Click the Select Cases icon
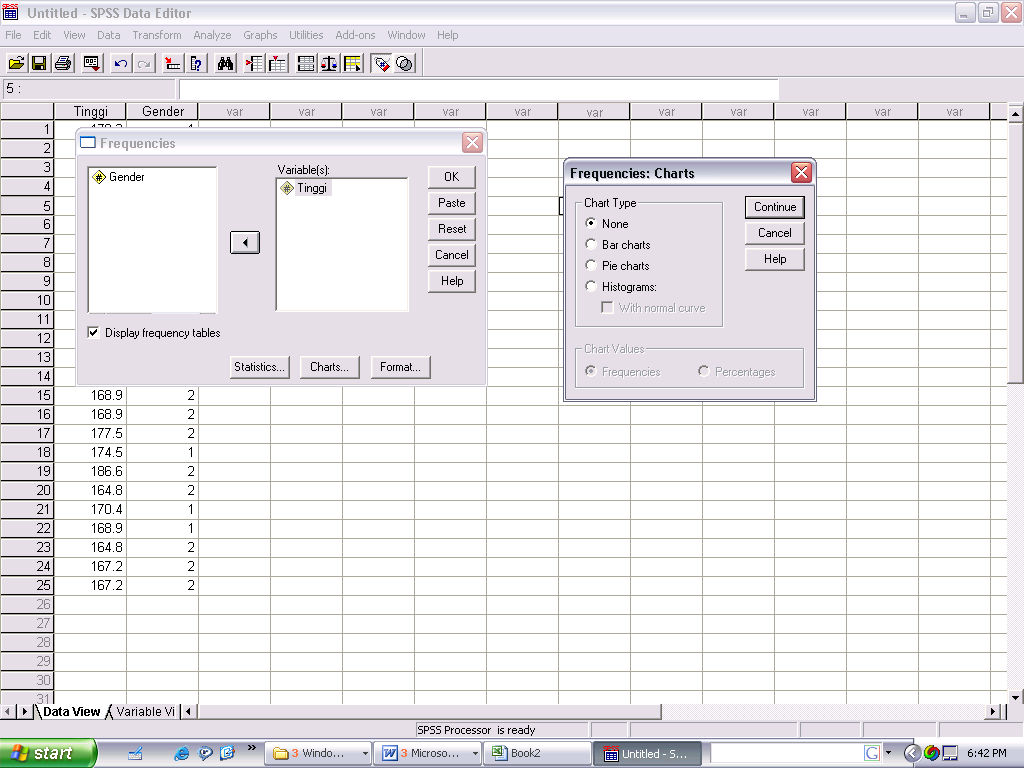 pos(353,63)
